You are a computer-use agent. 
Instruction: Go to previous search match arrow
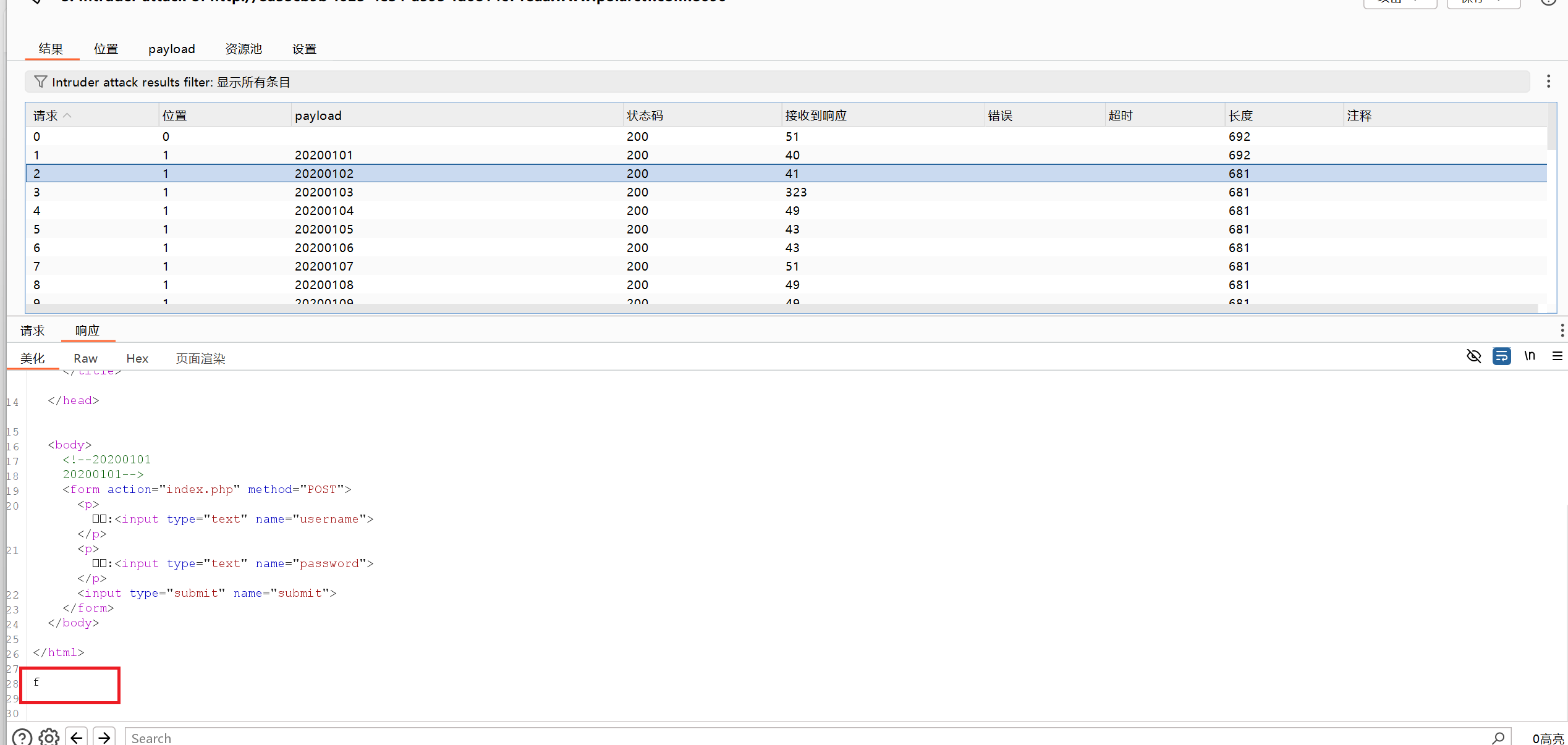tap(77, 738)
